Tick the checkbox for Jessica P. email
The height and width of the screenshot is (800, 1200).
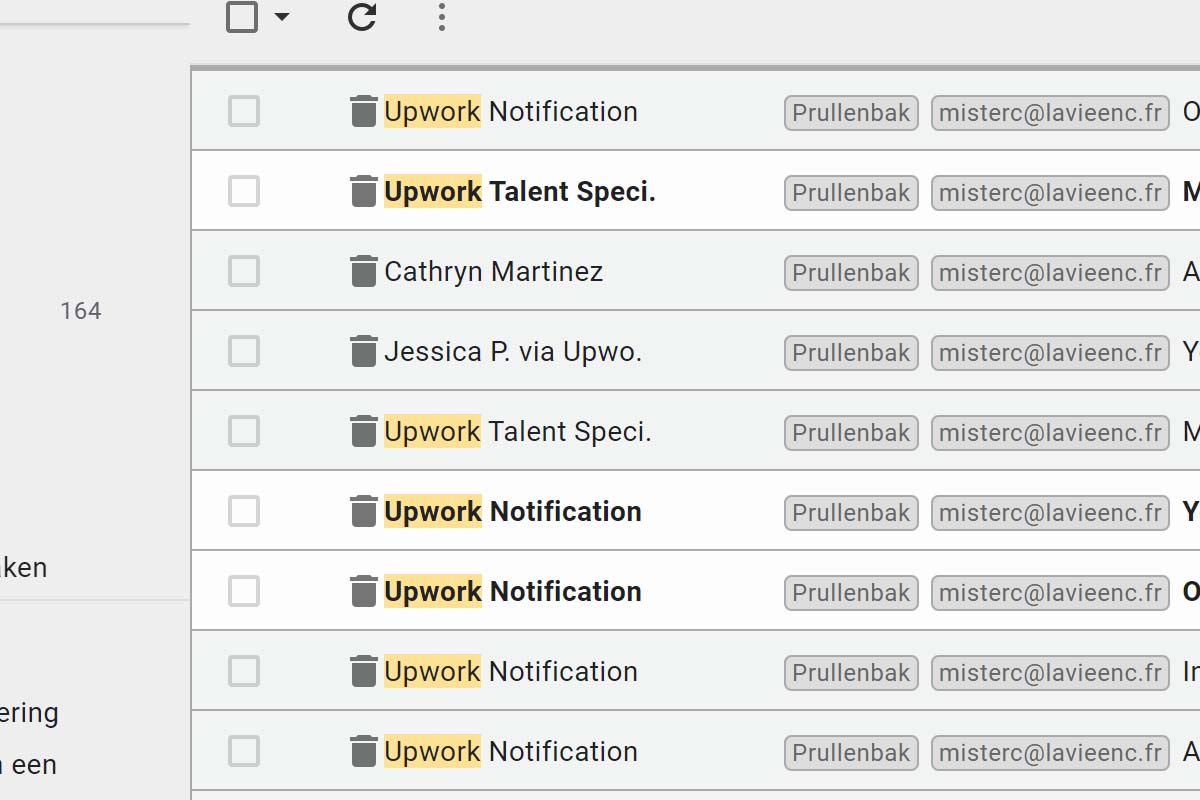click(244, 351)
